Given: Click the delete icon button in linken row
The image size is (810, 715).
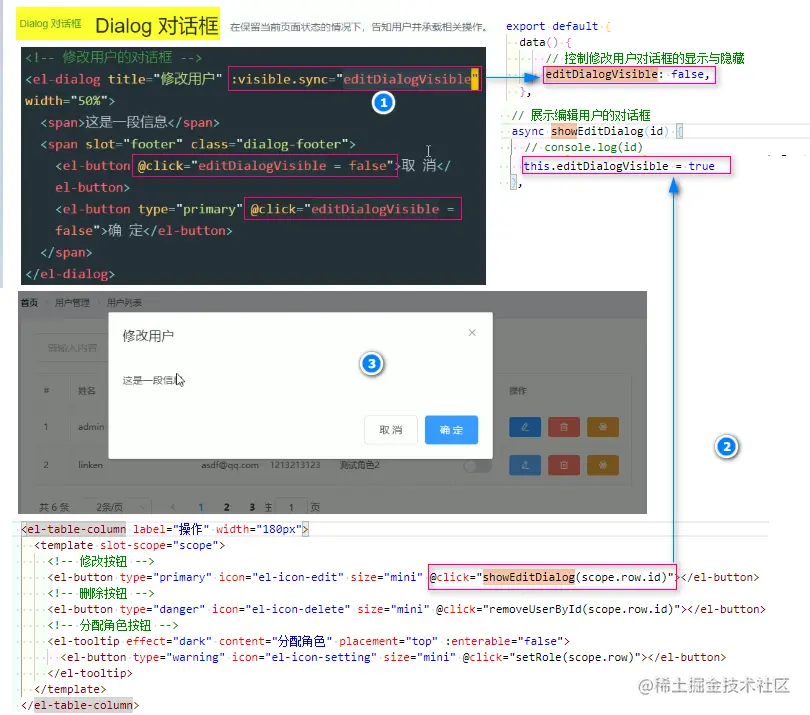Looking at the screenshot, I should coord(564,465).
